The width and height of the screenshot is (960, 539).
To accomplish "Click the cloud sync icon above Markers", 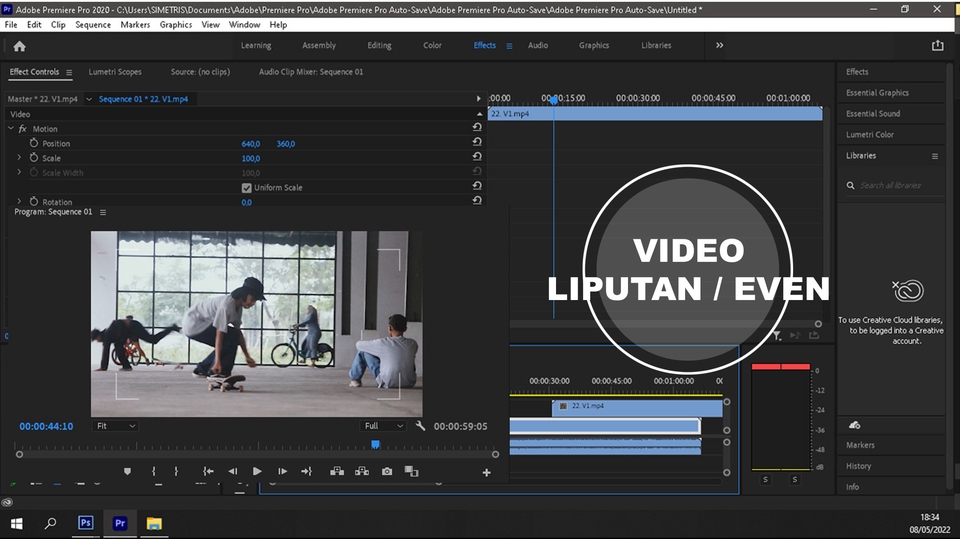I will coord(855,425).
